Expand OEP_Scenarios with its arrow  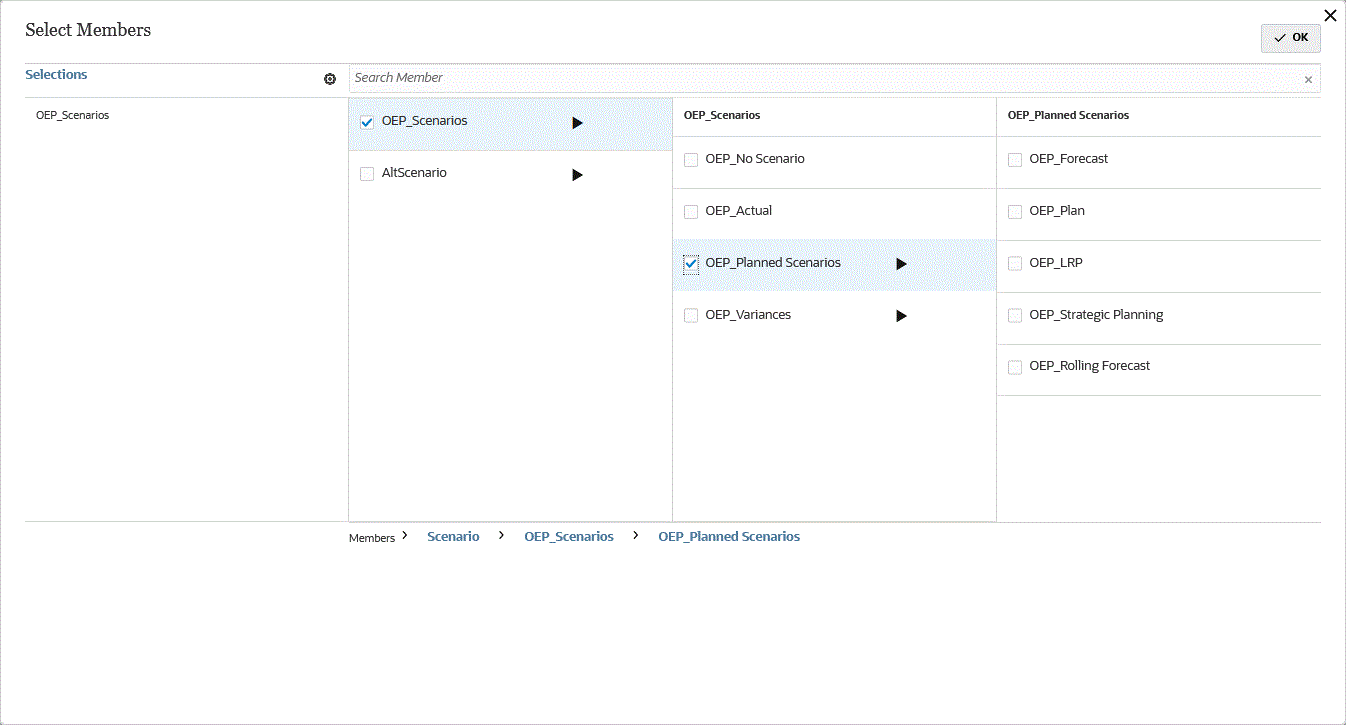(x=577, y=123)
